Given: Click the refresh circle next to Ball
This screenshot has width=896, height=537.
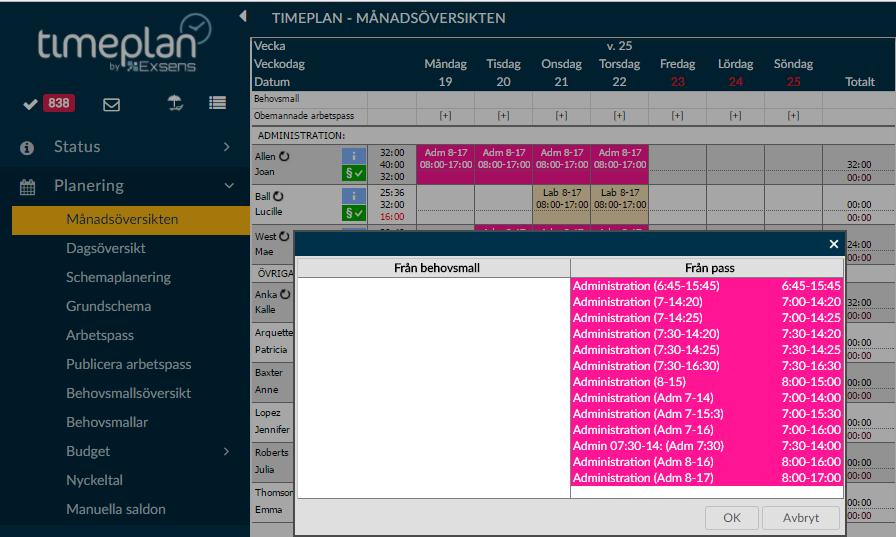Looking at the screenshot, I should [278, 196].
